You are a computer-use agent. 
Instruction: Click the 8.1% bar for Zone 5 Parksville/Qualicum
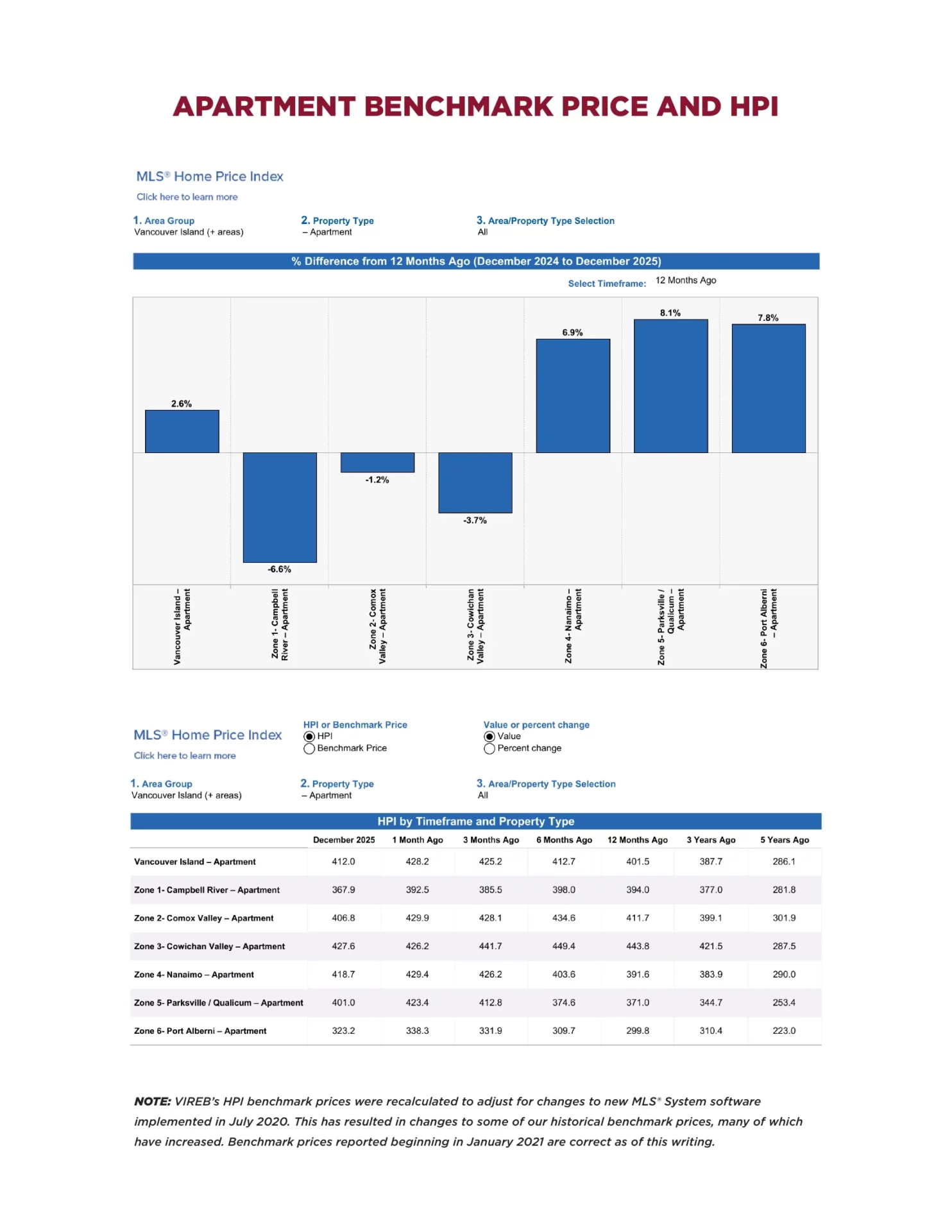670,386
